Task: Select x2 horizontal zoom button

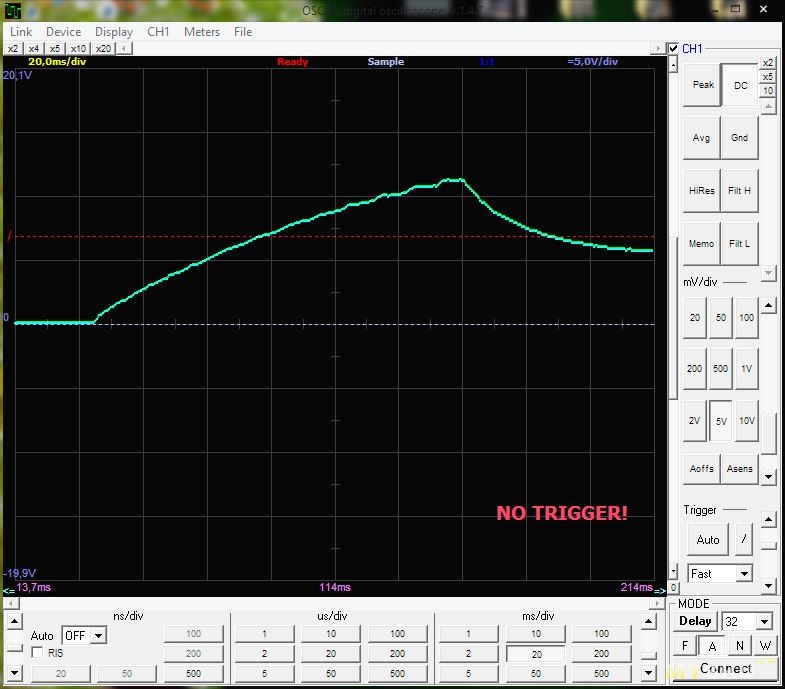Action: click(13, 49)
